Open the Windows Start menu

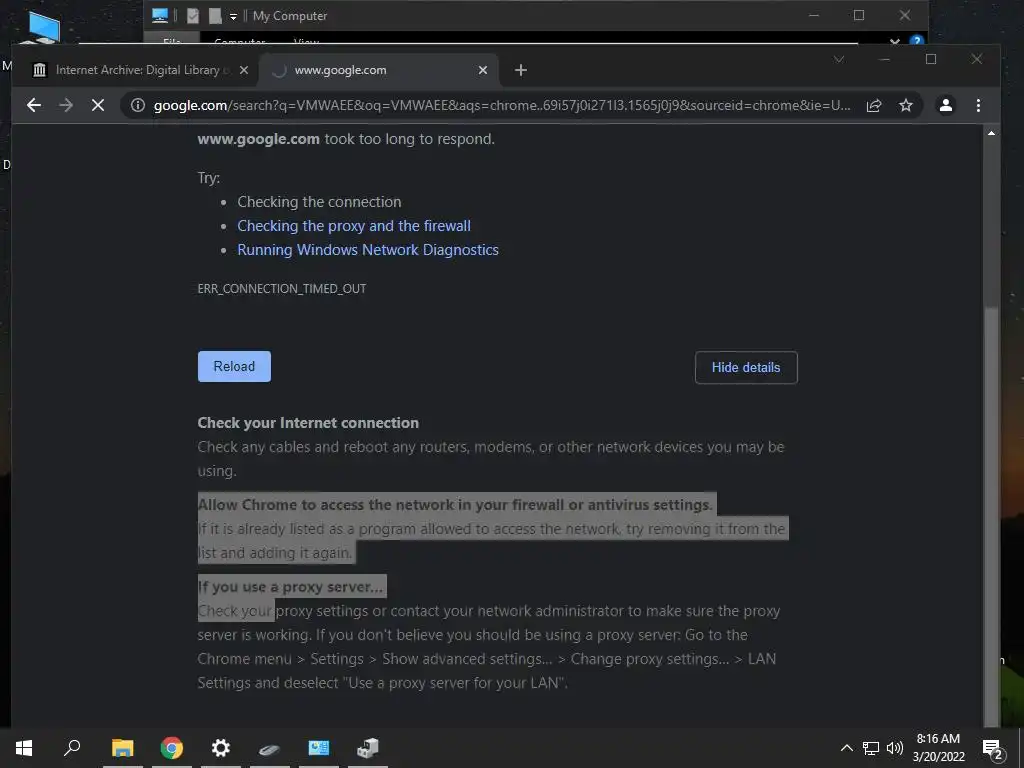(x=24, y=748)
